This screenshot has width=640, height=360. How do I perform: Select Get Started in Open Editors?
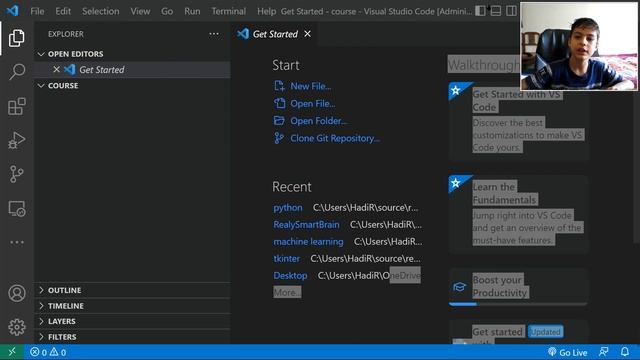pyautogui.click(x=132, y=70)
